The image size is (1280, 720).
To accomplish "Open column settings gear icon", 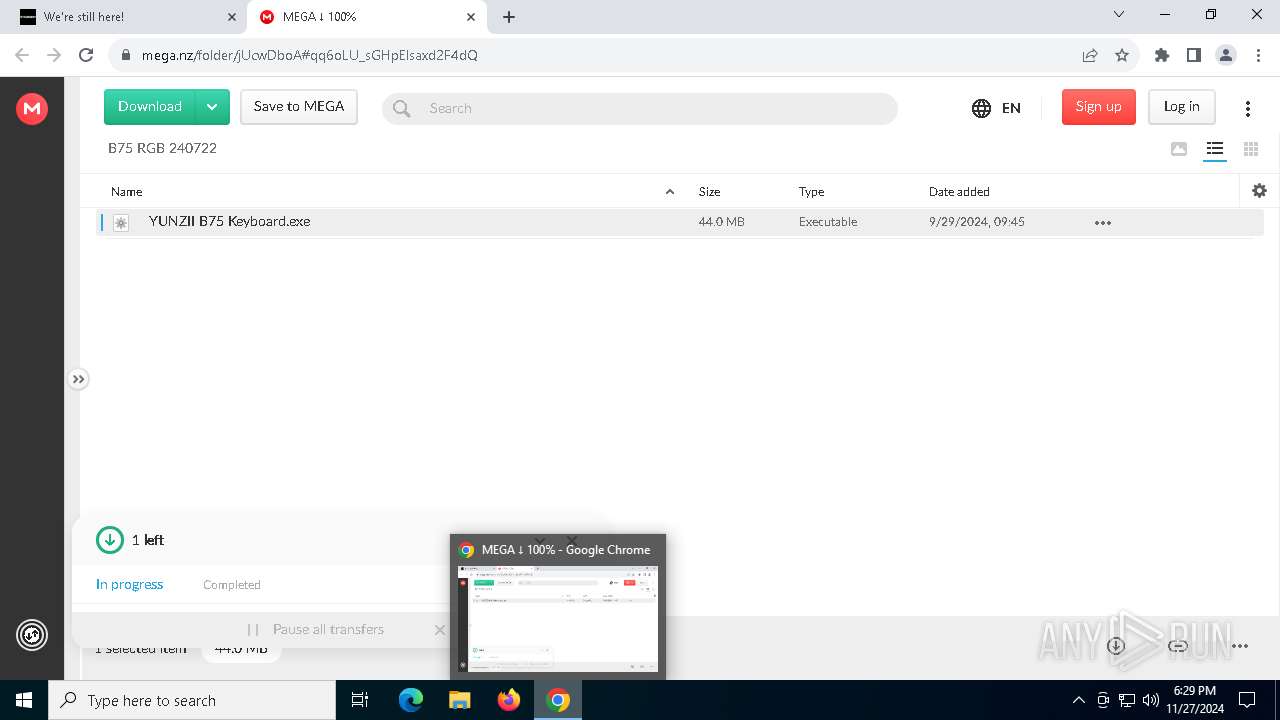I will pos(1259,190).
